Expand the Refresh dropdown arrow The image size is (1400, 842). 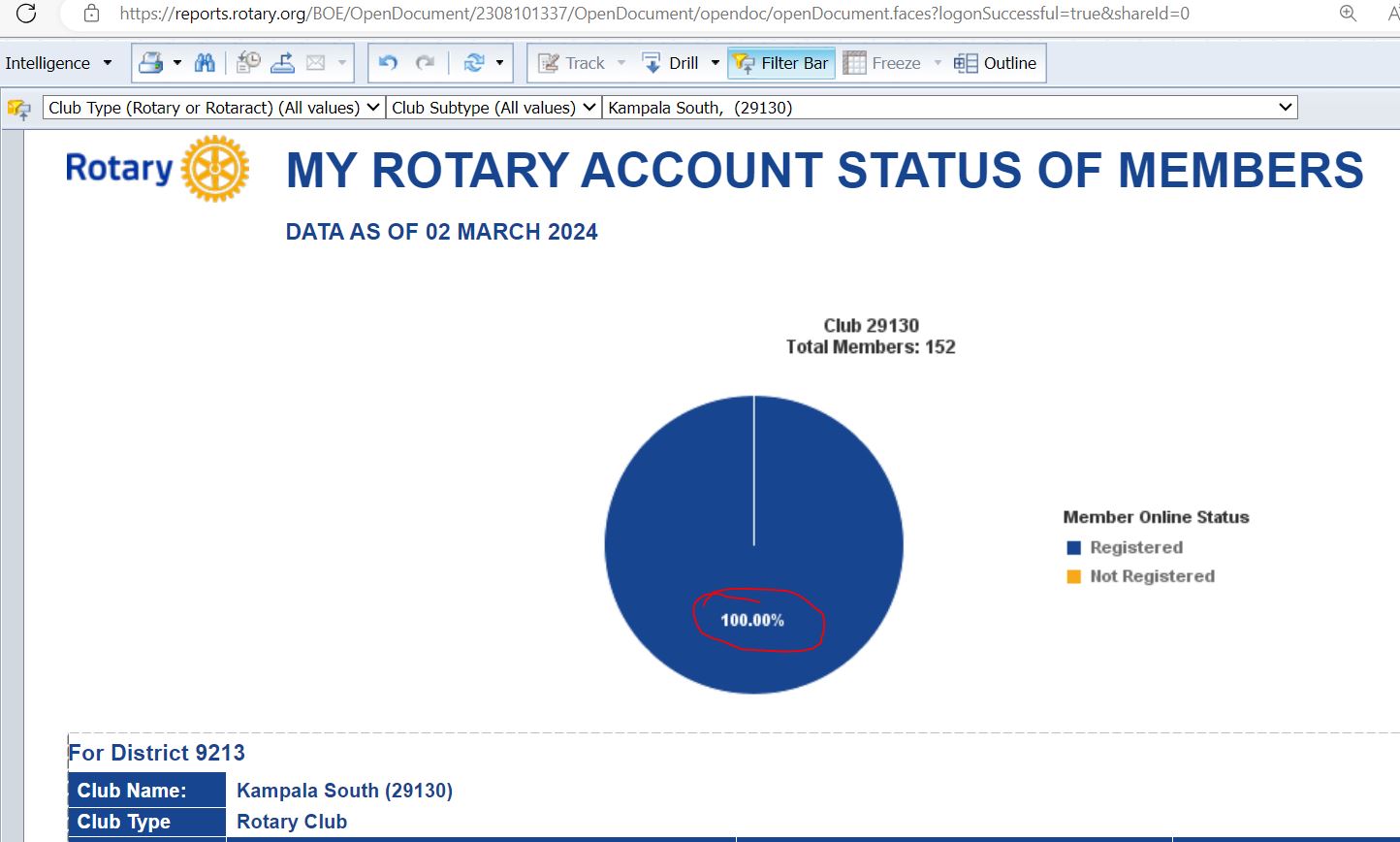pyautogui.click(x=499, y=63)
